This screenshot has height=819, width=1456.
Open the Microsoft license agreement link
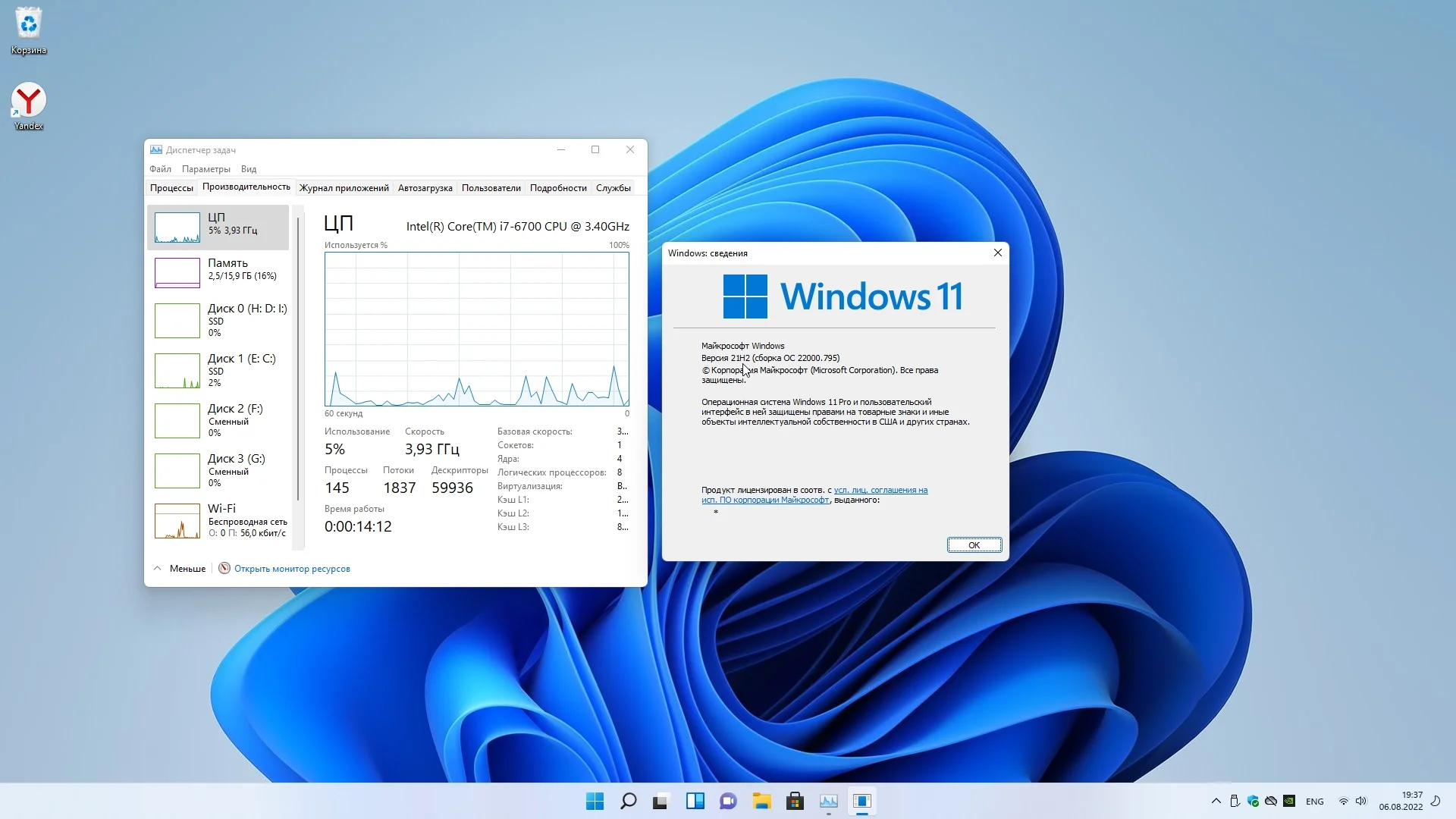[880, 490]
